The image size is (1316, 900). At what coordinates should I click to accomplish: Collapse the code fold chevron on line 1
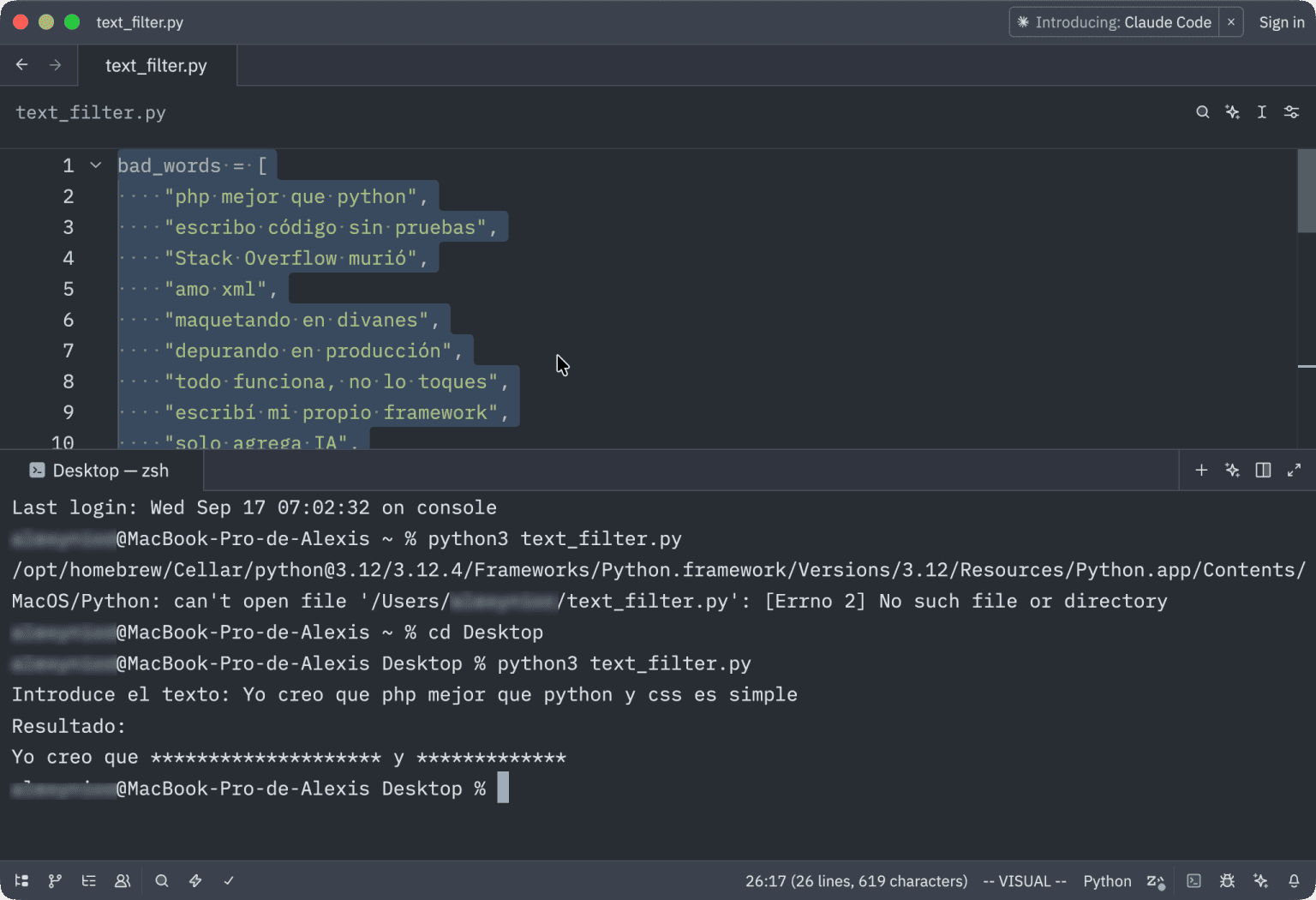coord(95,165)
